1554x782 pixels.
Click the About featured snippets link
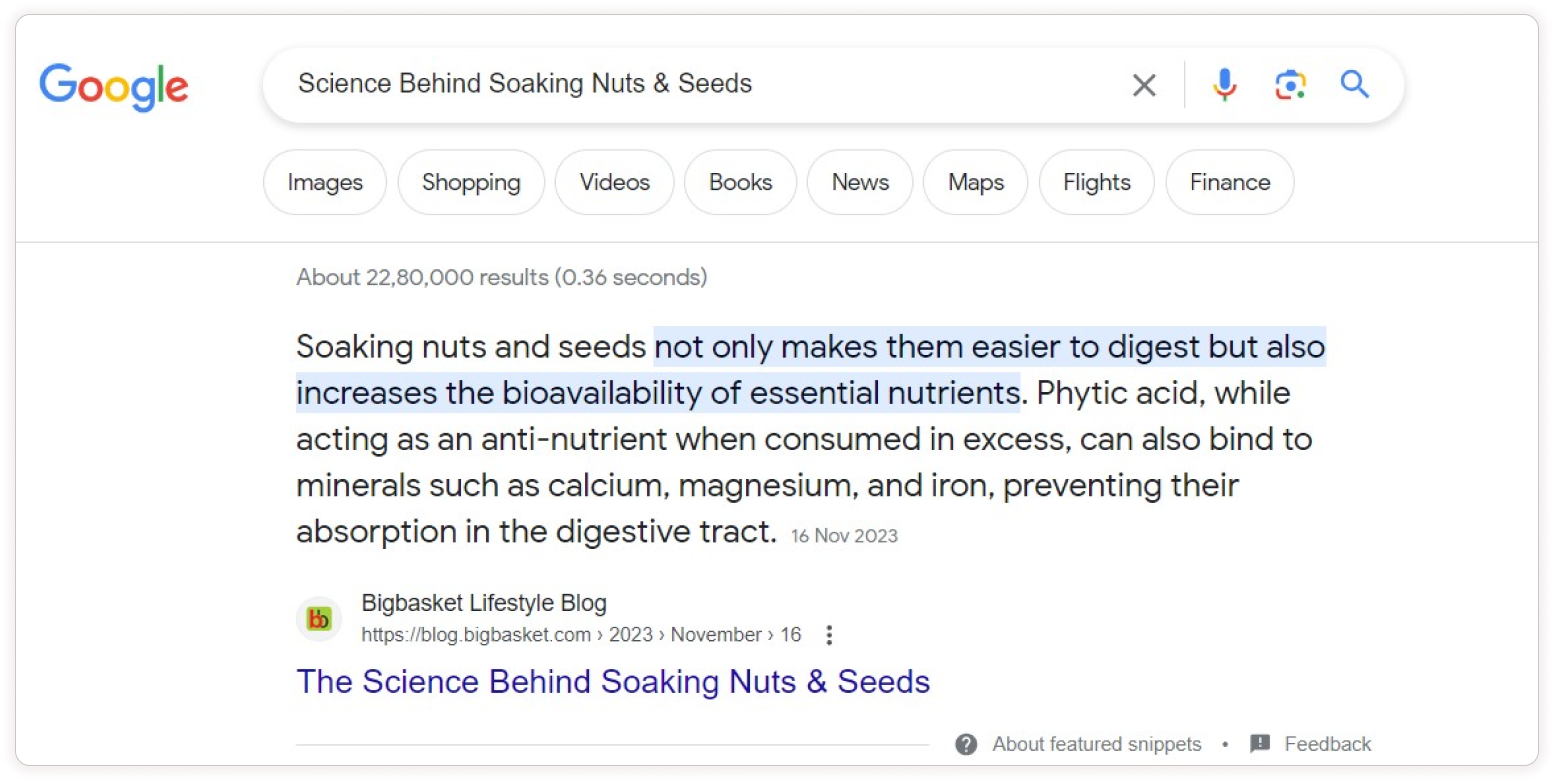click(x=1096, y=744)
